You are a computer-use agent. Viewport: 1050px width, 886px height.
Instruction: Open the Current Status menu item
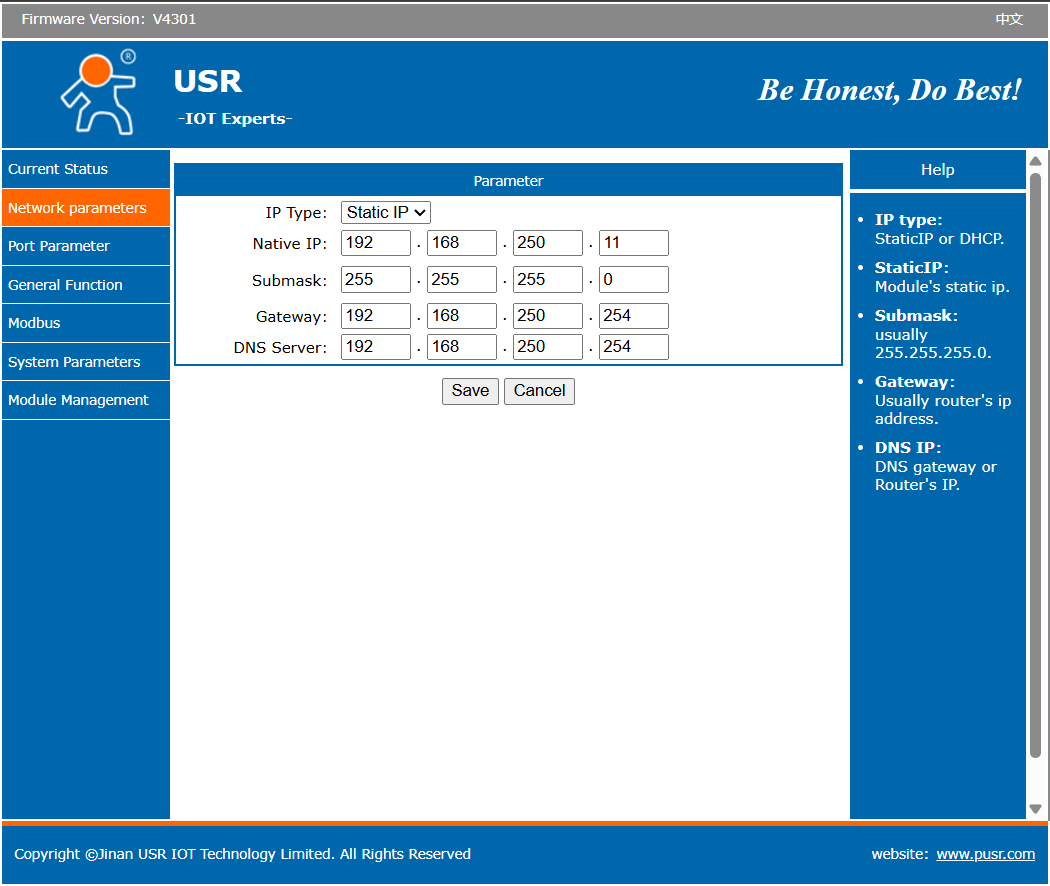(x=58, y=169)
